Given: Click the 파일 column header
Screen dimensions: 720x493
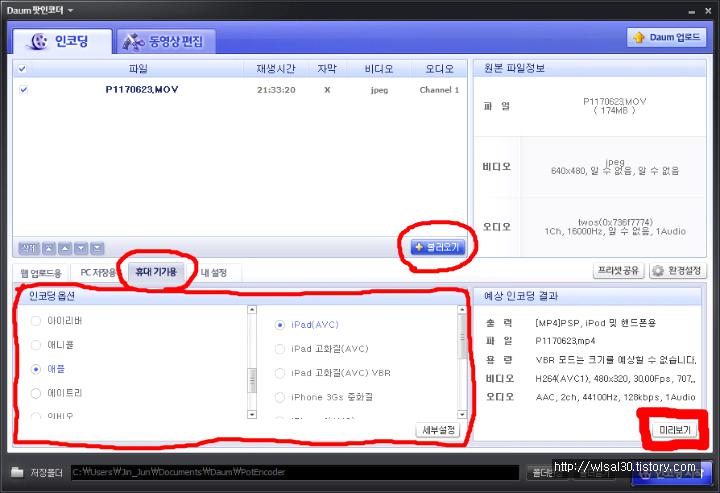Looking at the screenshot, I should [138, 69].
